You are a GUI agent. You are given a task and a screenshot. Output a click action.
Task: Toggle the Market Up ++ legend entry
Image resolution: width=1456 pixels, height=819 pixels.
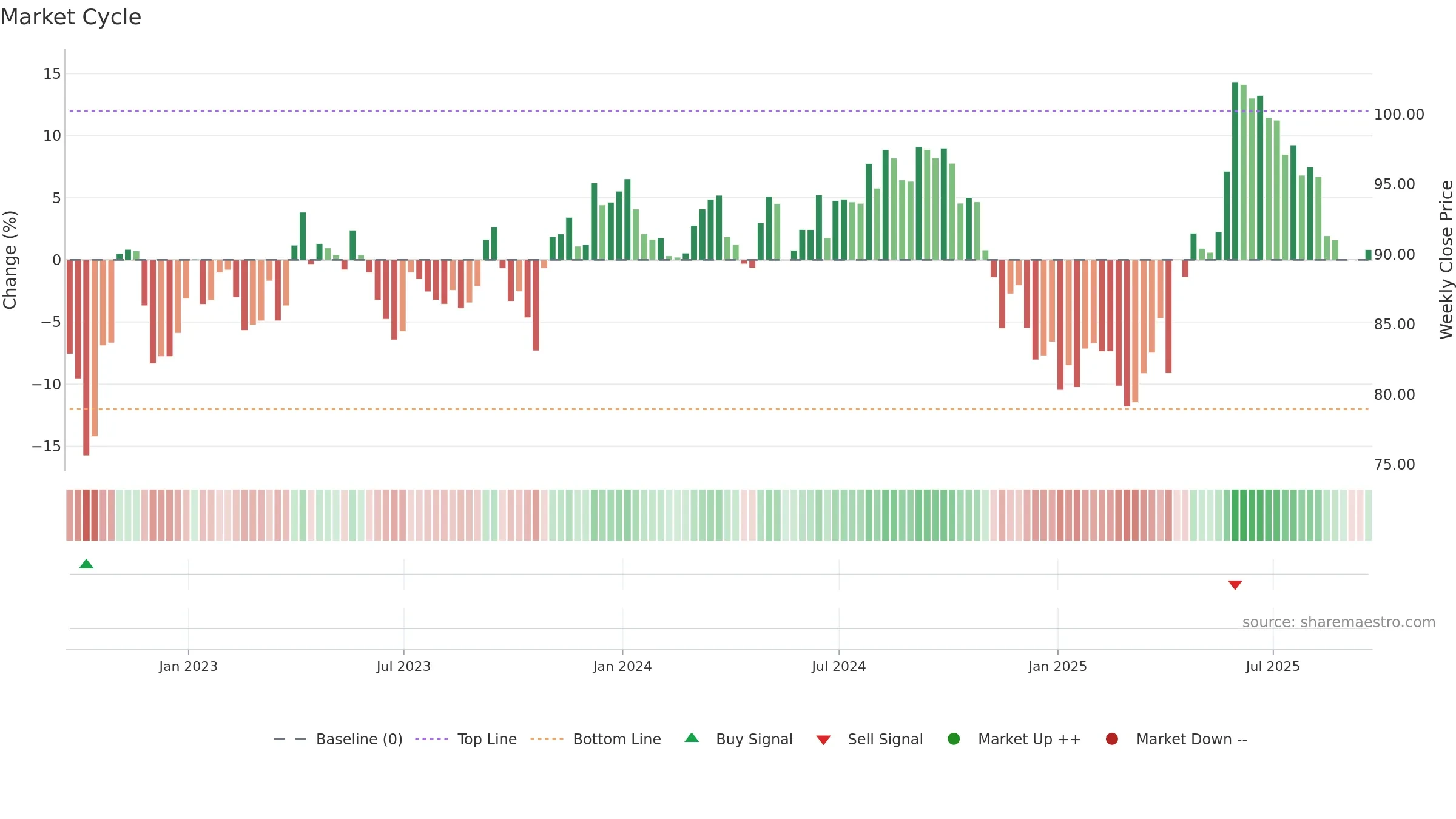1014,740
